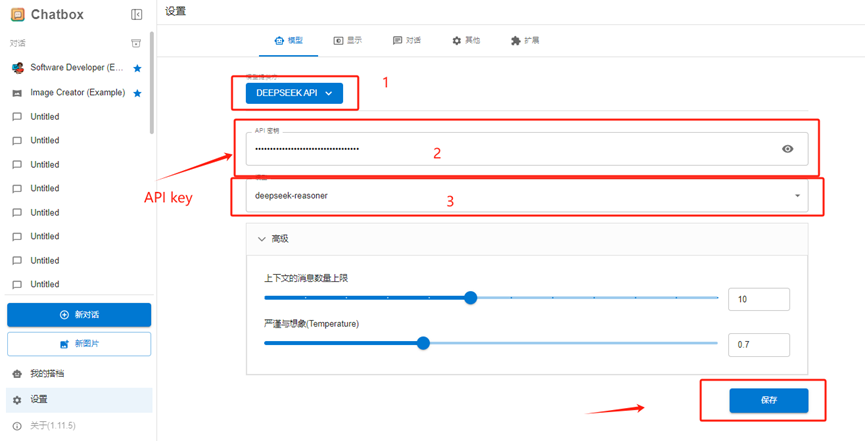865x441 pixels.
Task: Open 设置 in the sidebar
Action: pos(79,400)
